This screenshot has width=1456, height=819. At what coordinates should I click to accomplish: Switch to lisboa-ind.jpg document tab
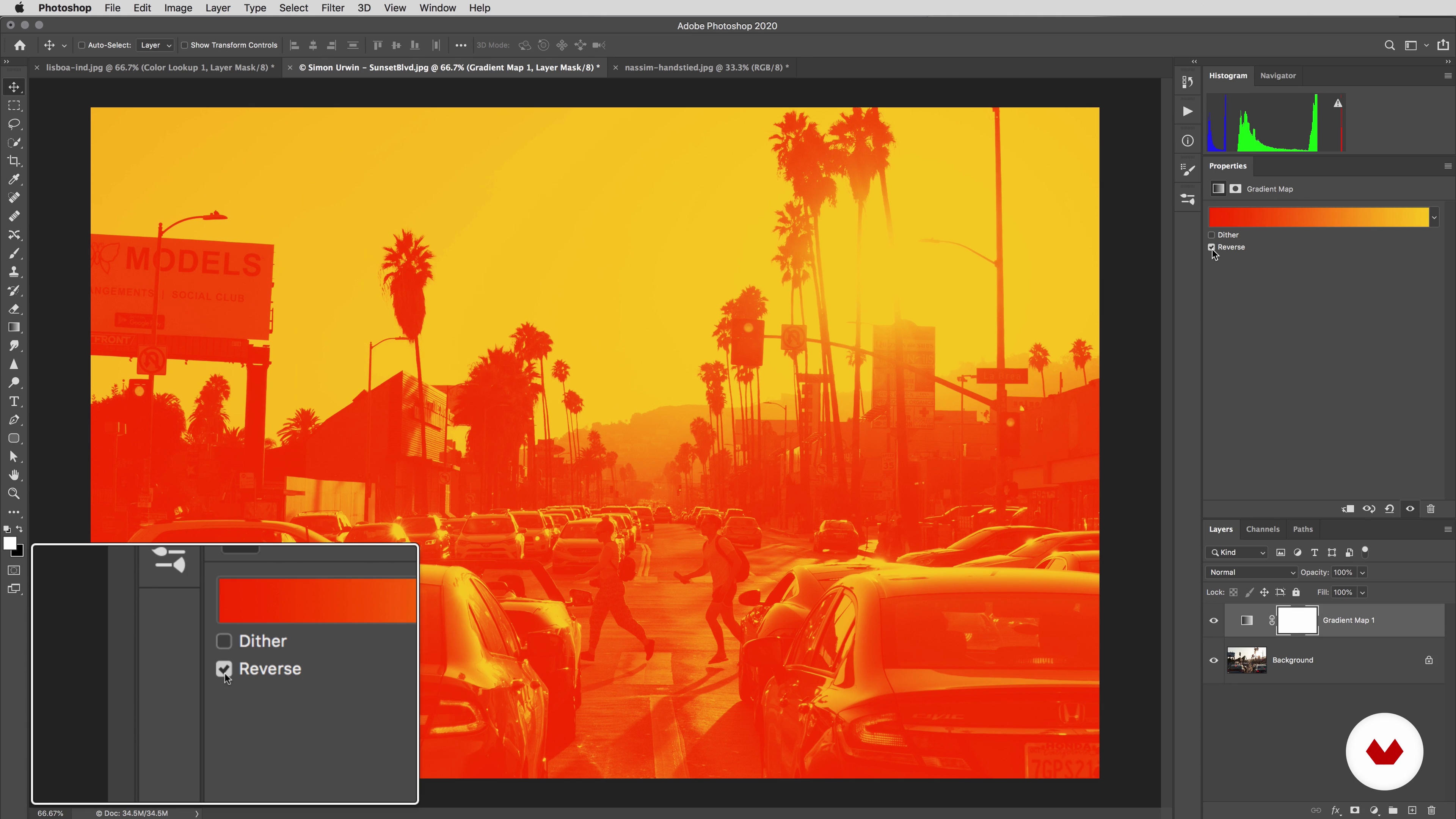[159, 67]
